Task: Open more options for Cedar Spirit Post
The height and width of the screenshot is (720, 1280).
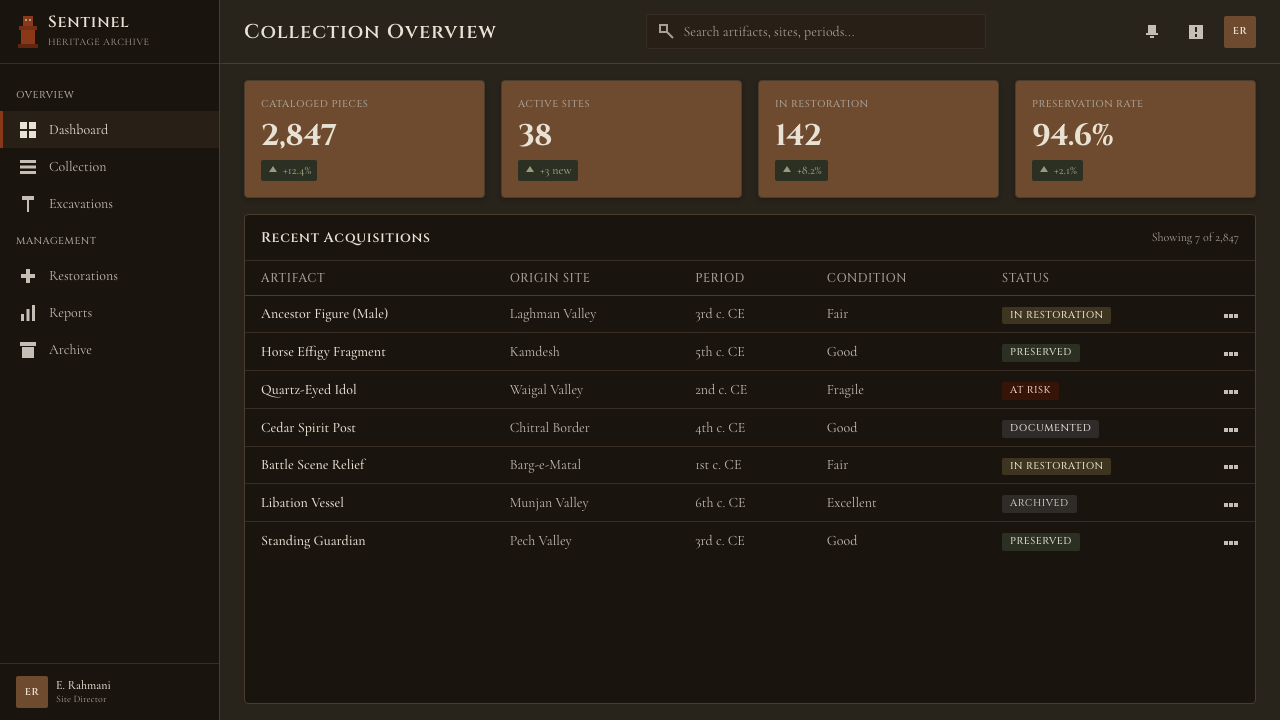Action: pos(1231,429)
